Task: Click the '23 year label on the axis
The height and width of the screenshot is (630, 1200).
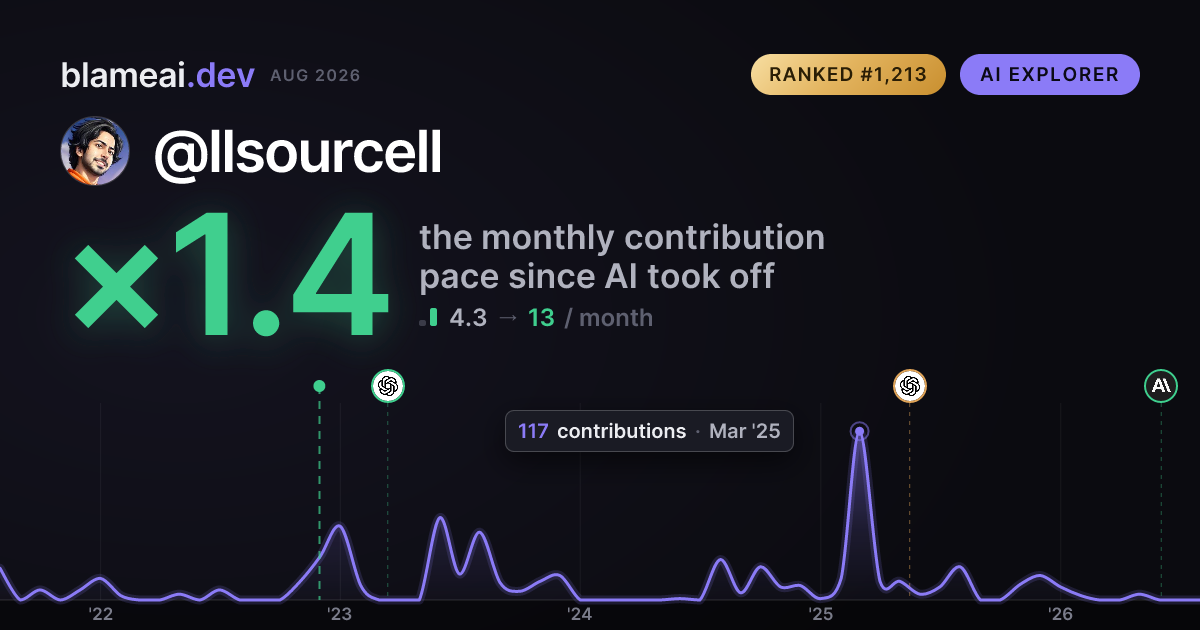Action: tap(340, 613)
